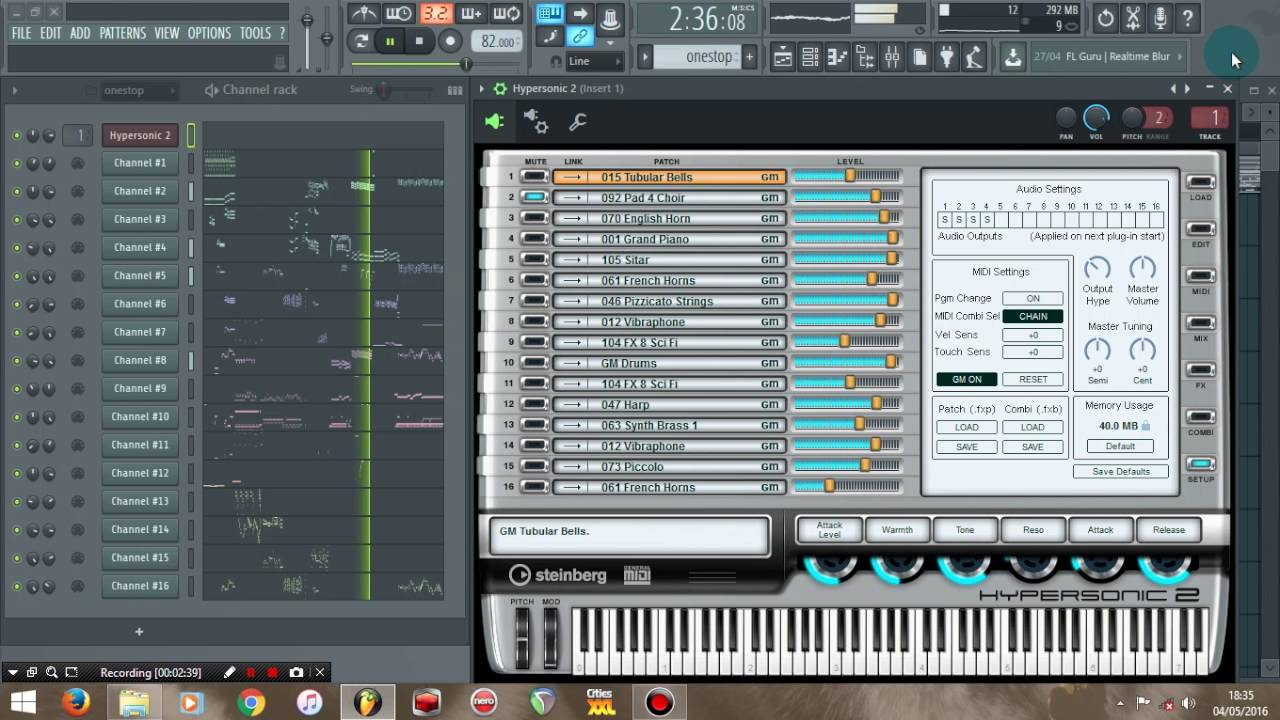This screenshot has width=1280, height=720.
Task: Click the download news icon
Action: point(1013,57)
